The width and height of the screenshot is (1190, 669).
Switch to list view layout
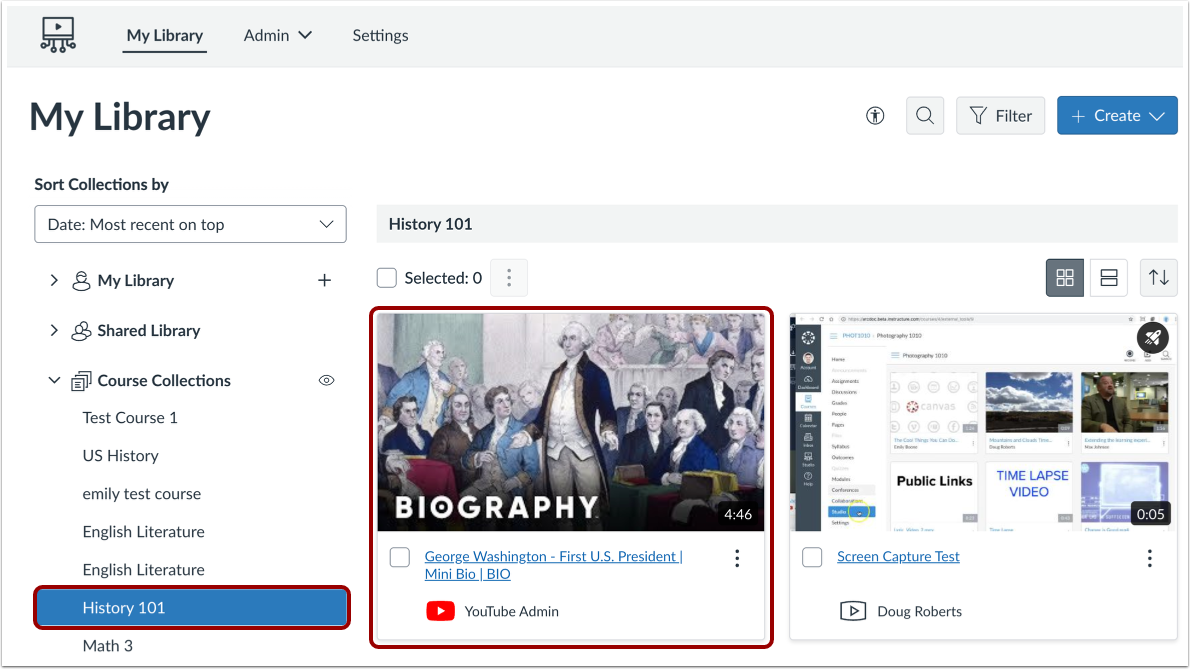click(1108, 277)
